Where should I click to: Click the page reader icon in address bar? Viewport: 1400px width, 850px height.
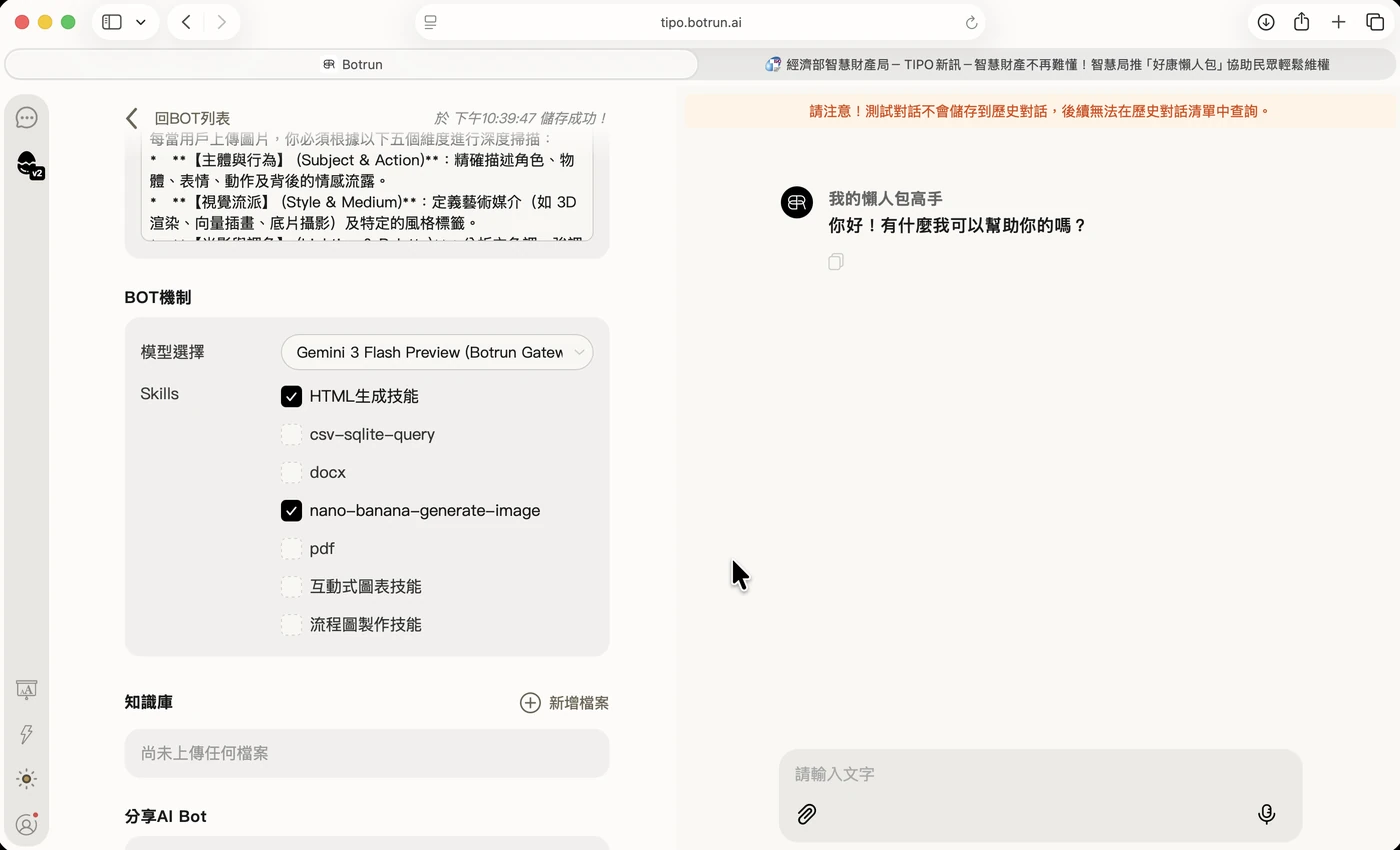431,22
